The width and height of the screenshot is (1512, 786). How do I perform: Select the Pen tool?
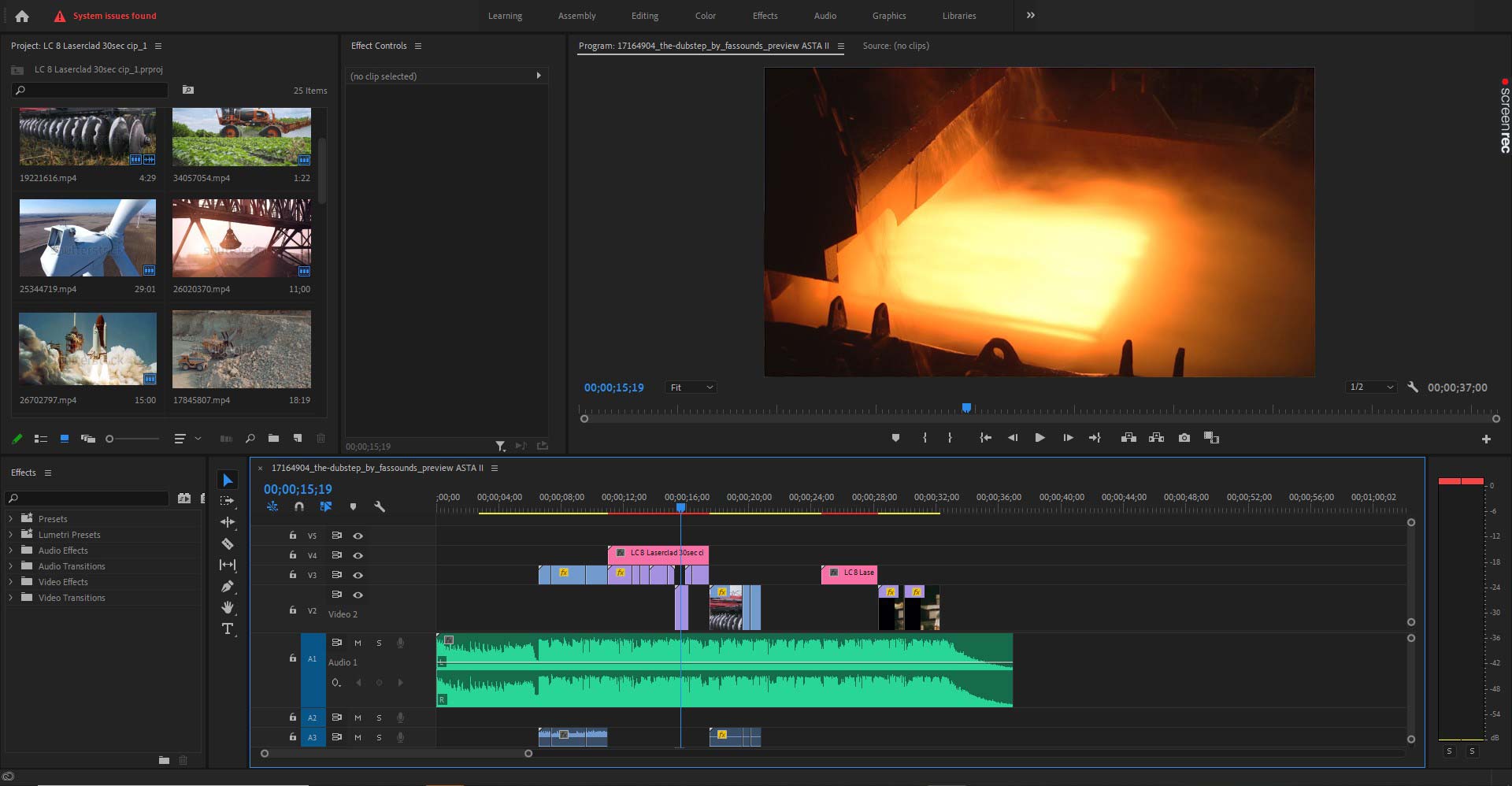click(228, 586)
